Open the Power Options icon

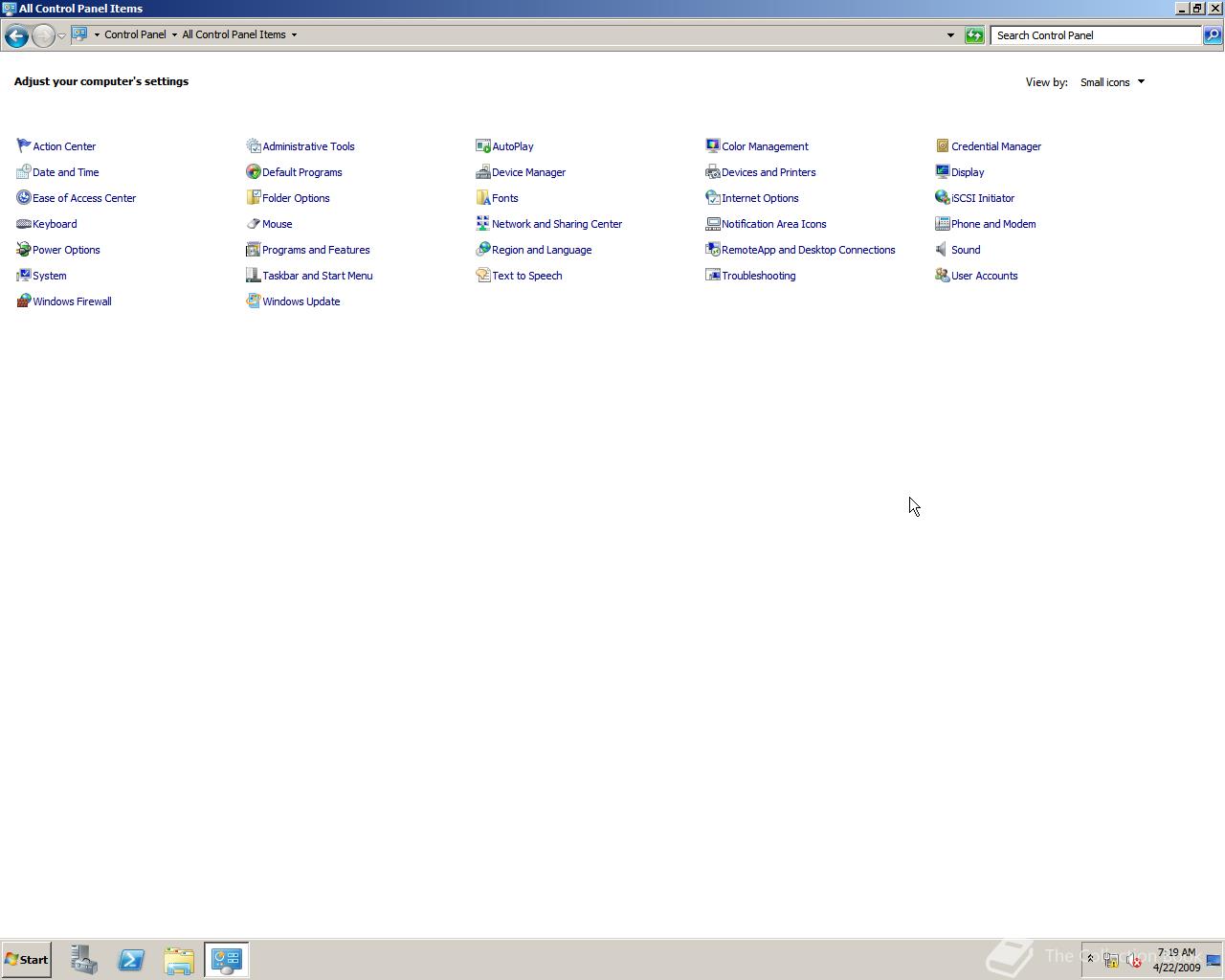click(x=24, y=250)
